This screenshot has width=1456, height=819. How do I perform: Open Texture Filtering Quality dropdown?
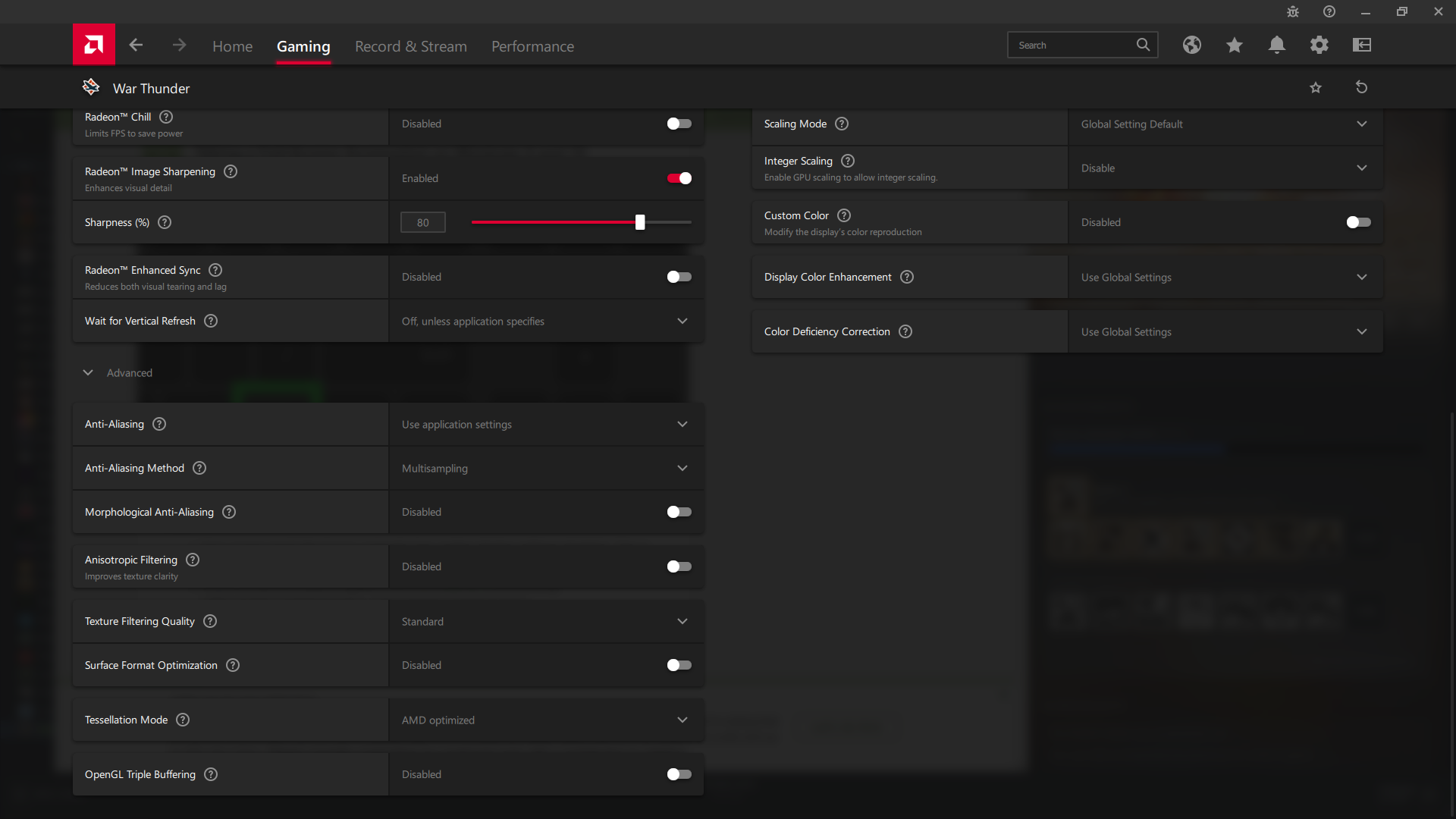tap(546, 621)
